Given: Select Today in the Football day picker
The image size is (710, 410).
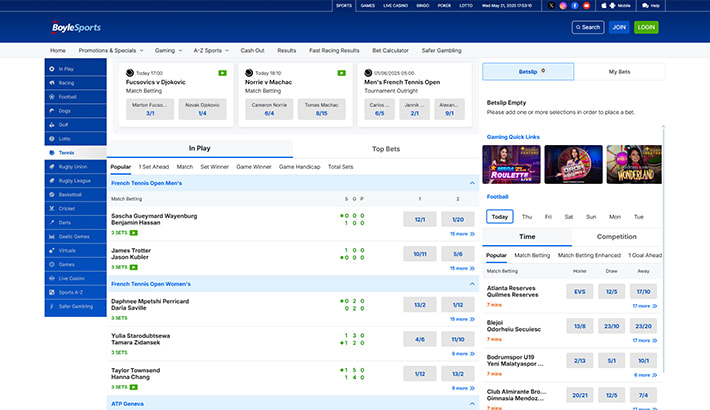Looking at the screenshot, I should tap(499, 217).
